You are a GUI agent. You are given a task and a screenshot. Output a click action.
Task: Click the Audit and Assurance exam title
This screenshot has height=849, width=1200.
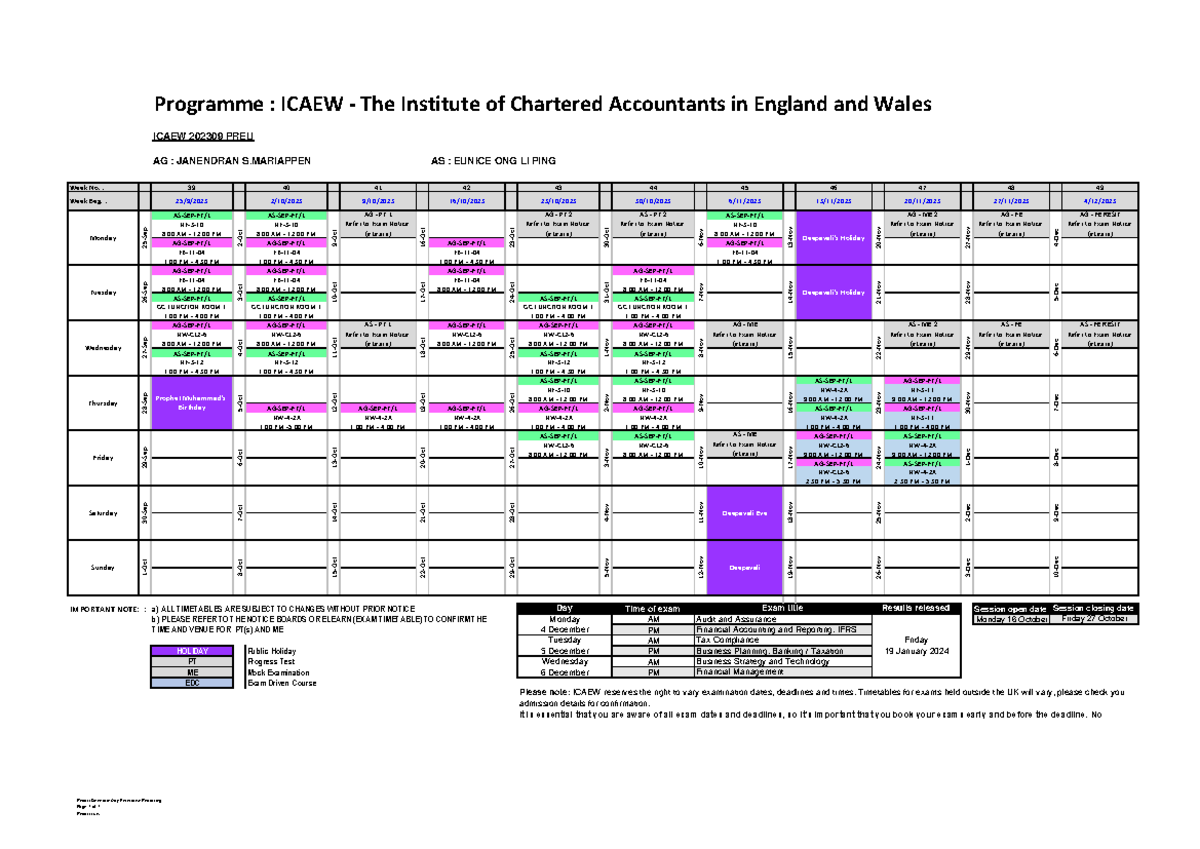click(x=734, y=620)
